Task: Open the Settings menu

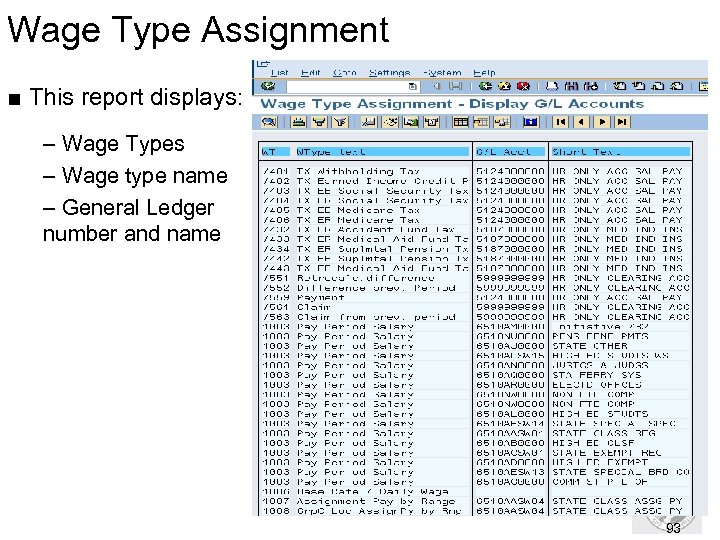Action: click(389, 73)
